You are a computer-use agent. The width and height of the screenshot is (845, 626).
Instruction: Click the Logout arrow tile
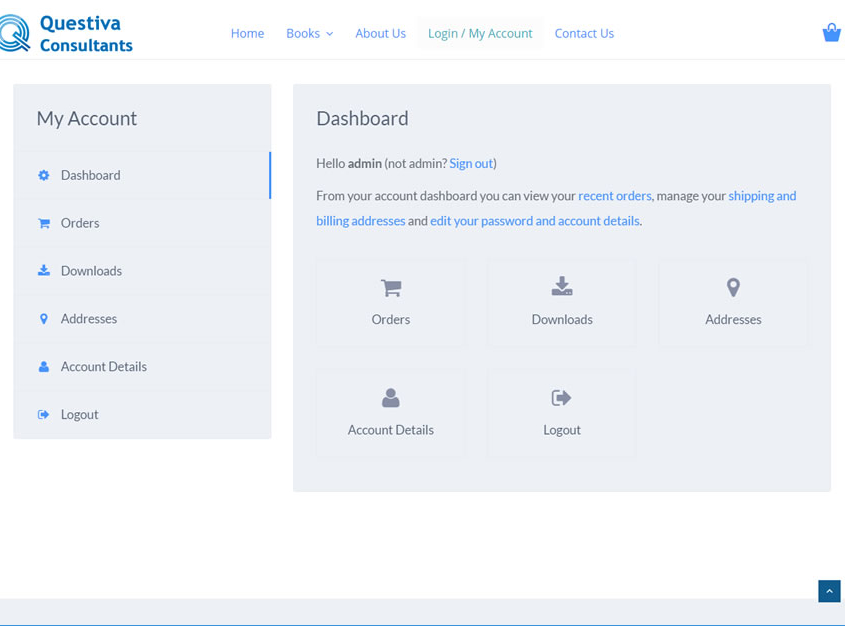pyautogui.click(x=562, y=413)
